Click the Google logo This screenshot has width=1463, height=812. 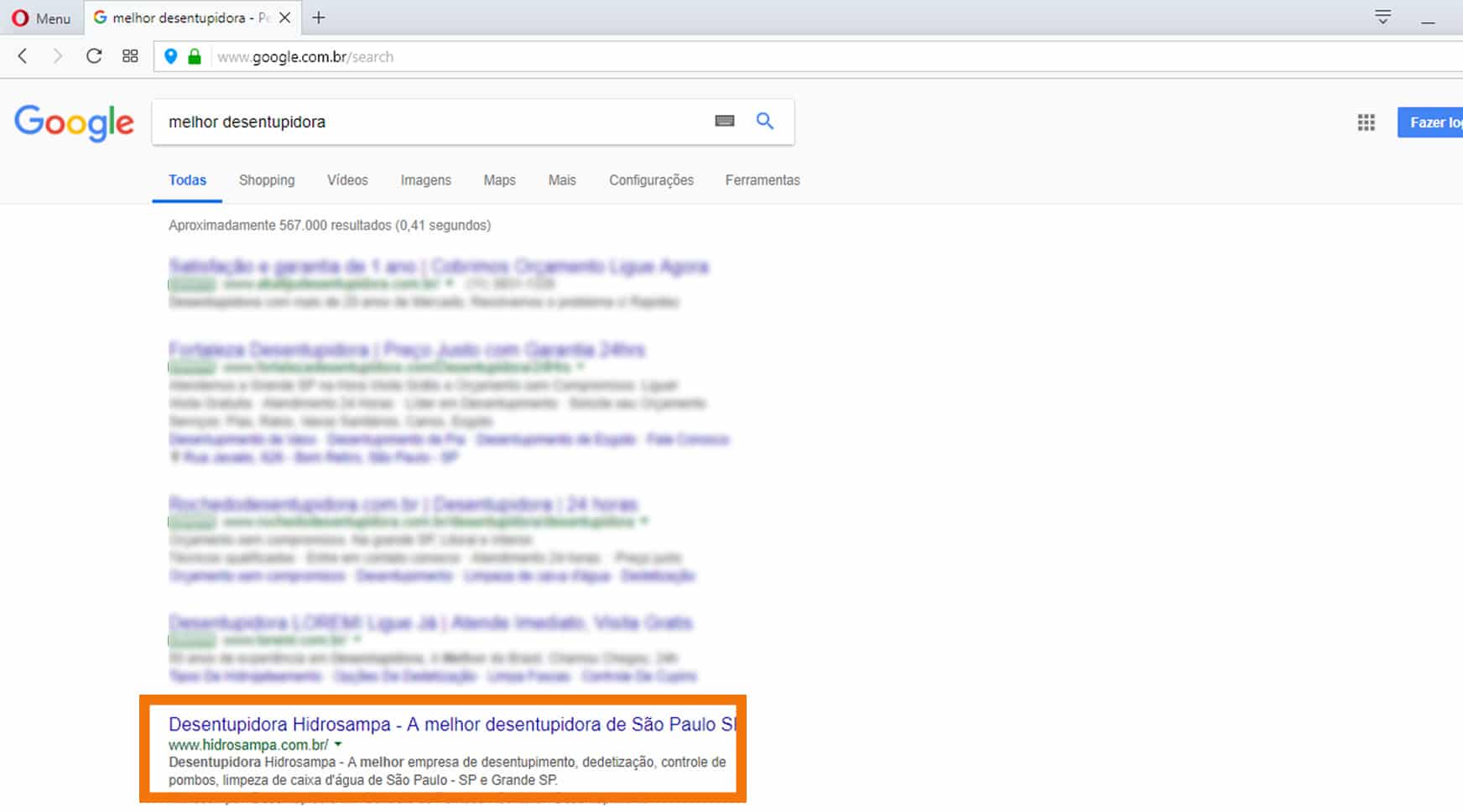pyautogui.click(x=74, y=122)
